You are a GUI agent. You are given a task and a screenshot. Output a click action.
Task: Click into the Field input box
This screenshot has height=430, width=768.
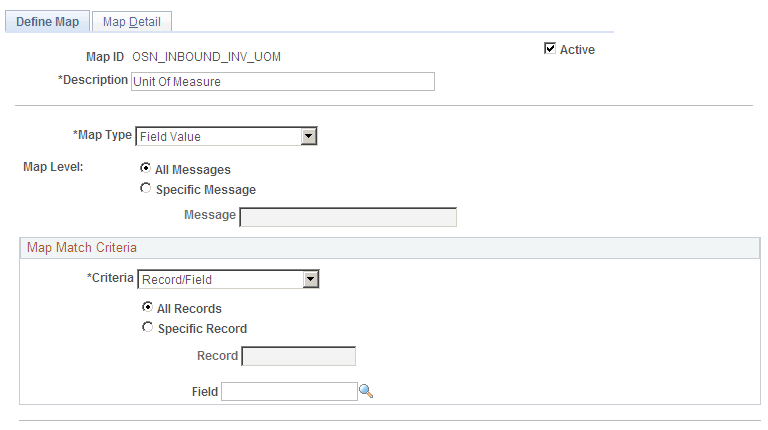coord(289,392)
